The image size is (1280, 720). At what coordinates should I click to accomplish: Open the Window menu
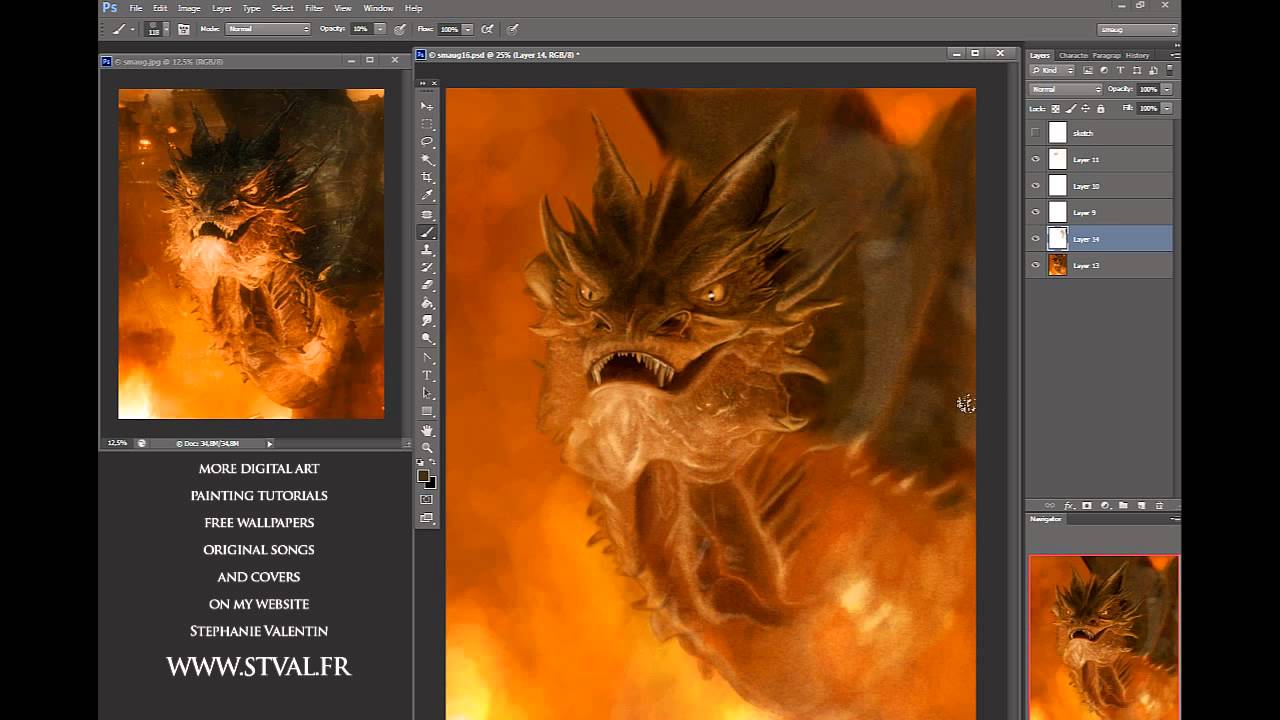coord(378,8)
